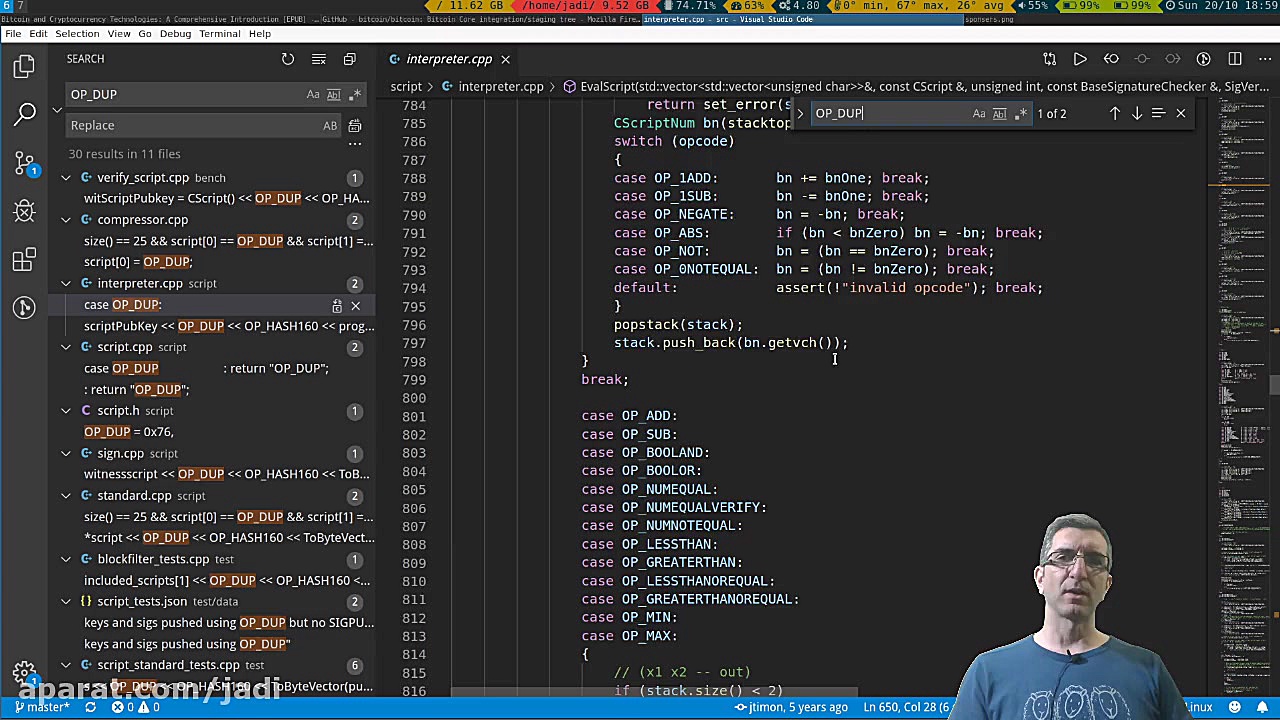Viewport: 1280px width, 720px height.
Task: Split the editor to the right
Action: click(x=1235, y=59)
